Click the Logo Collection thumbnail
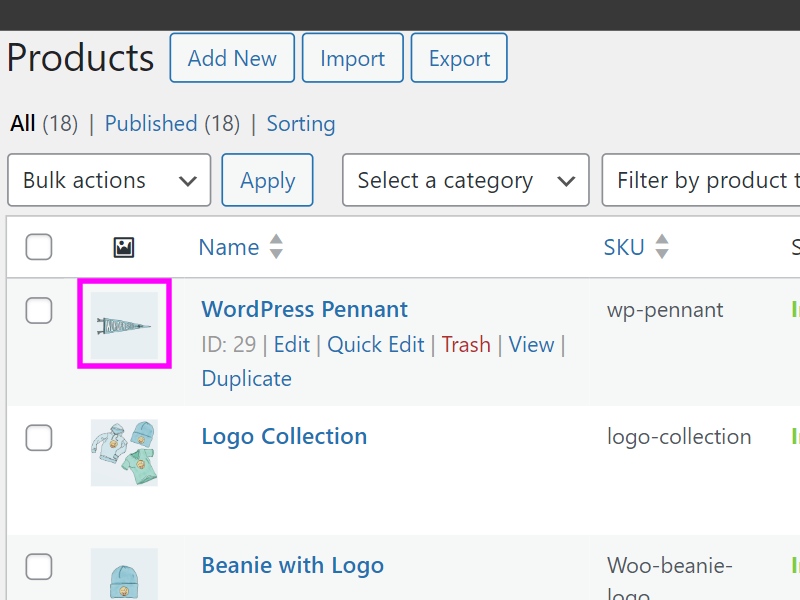Viewport: 800px width, 600px height. click(124, 453)
